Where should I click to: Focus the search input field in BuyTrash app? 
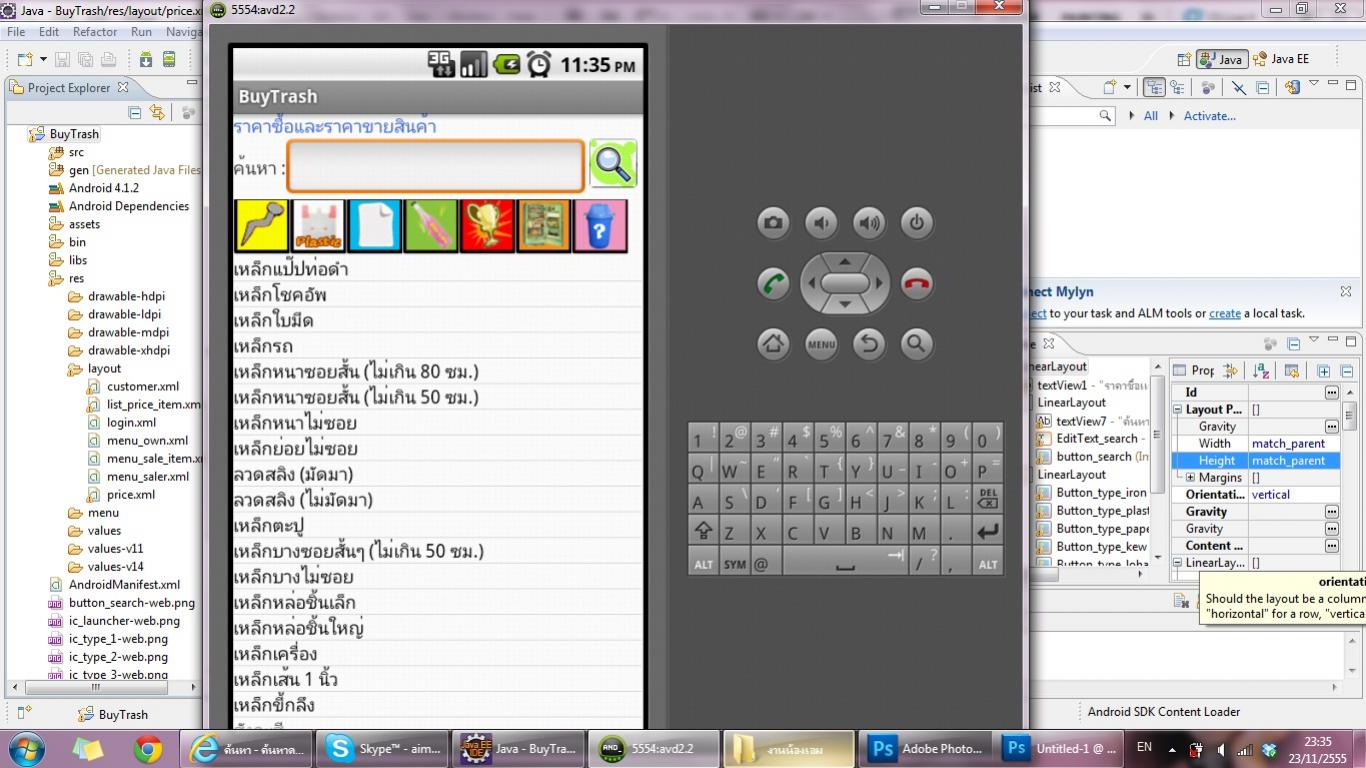tap(435, 165)
